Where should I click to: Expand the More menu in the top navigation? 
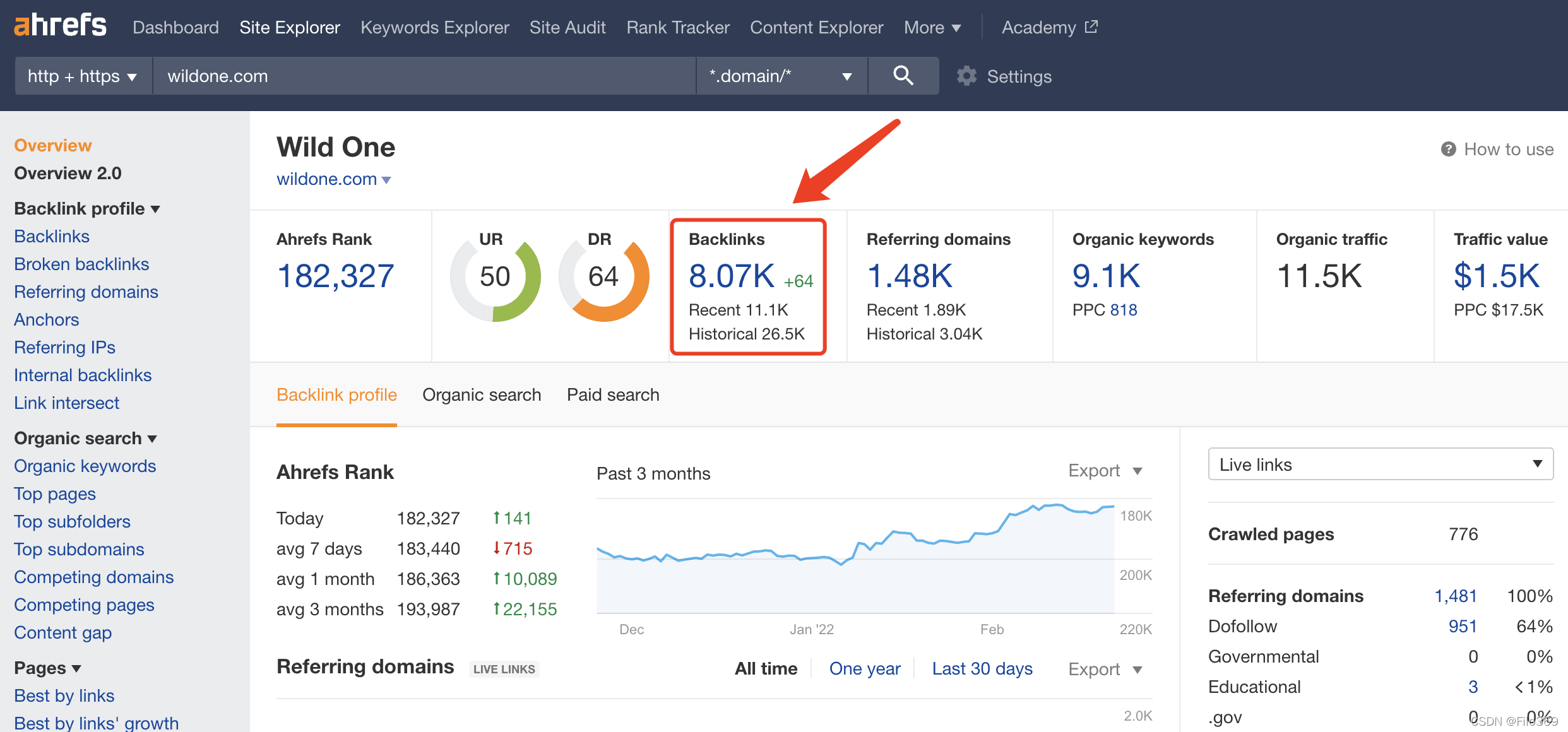(x=932, y=28)
